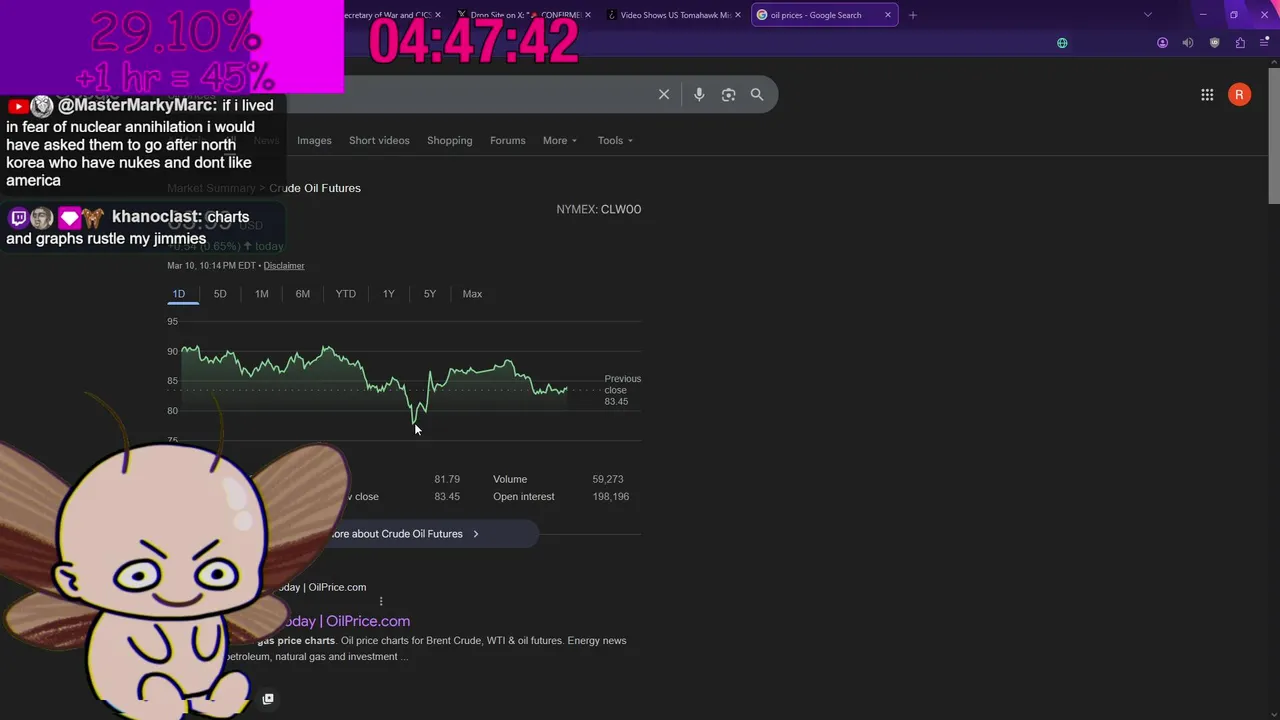The height and width of the screenshot is (720, 1280).
Task: Open the Short videos results tab
Action: point(379,140)
